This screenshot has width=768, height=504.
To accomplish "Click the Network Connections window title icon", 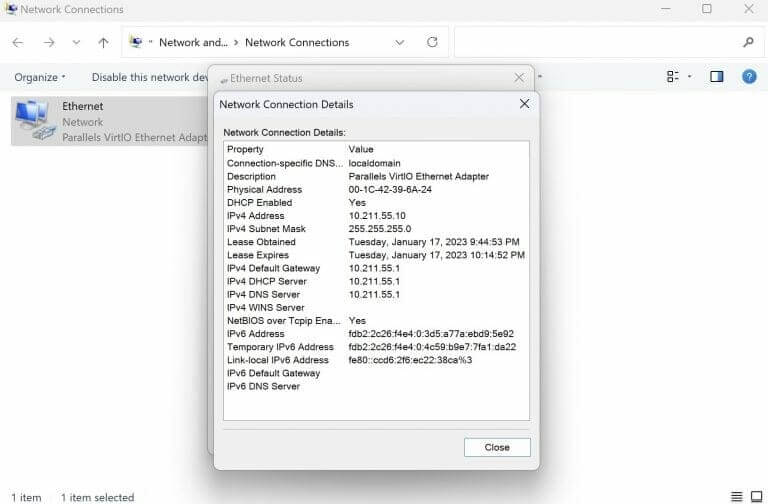I will [x=11, y=8].
